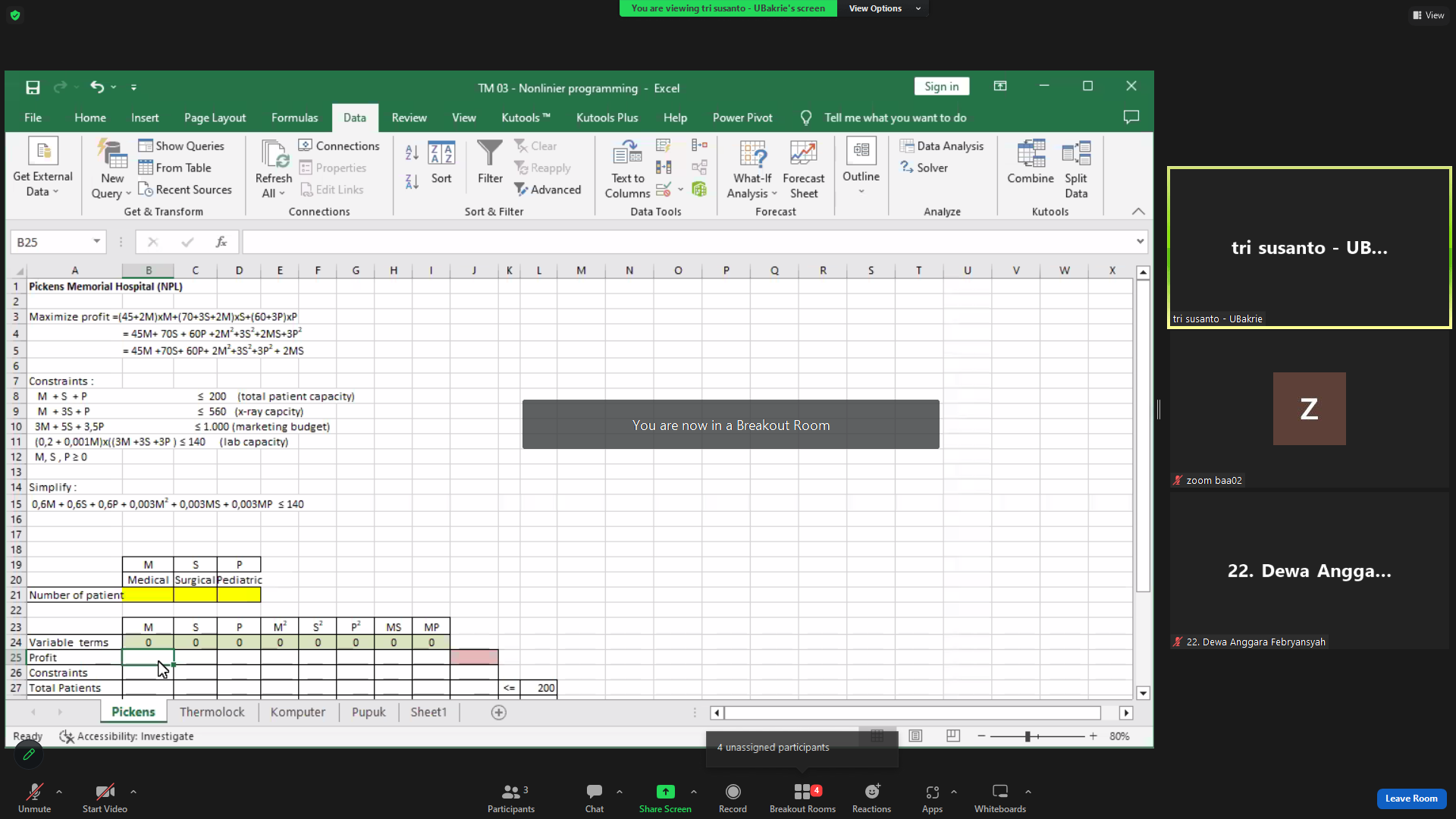This screenshot has height=819, width=1456.
Task: Expand the formula bar chevron
Action: [1140, 242]
